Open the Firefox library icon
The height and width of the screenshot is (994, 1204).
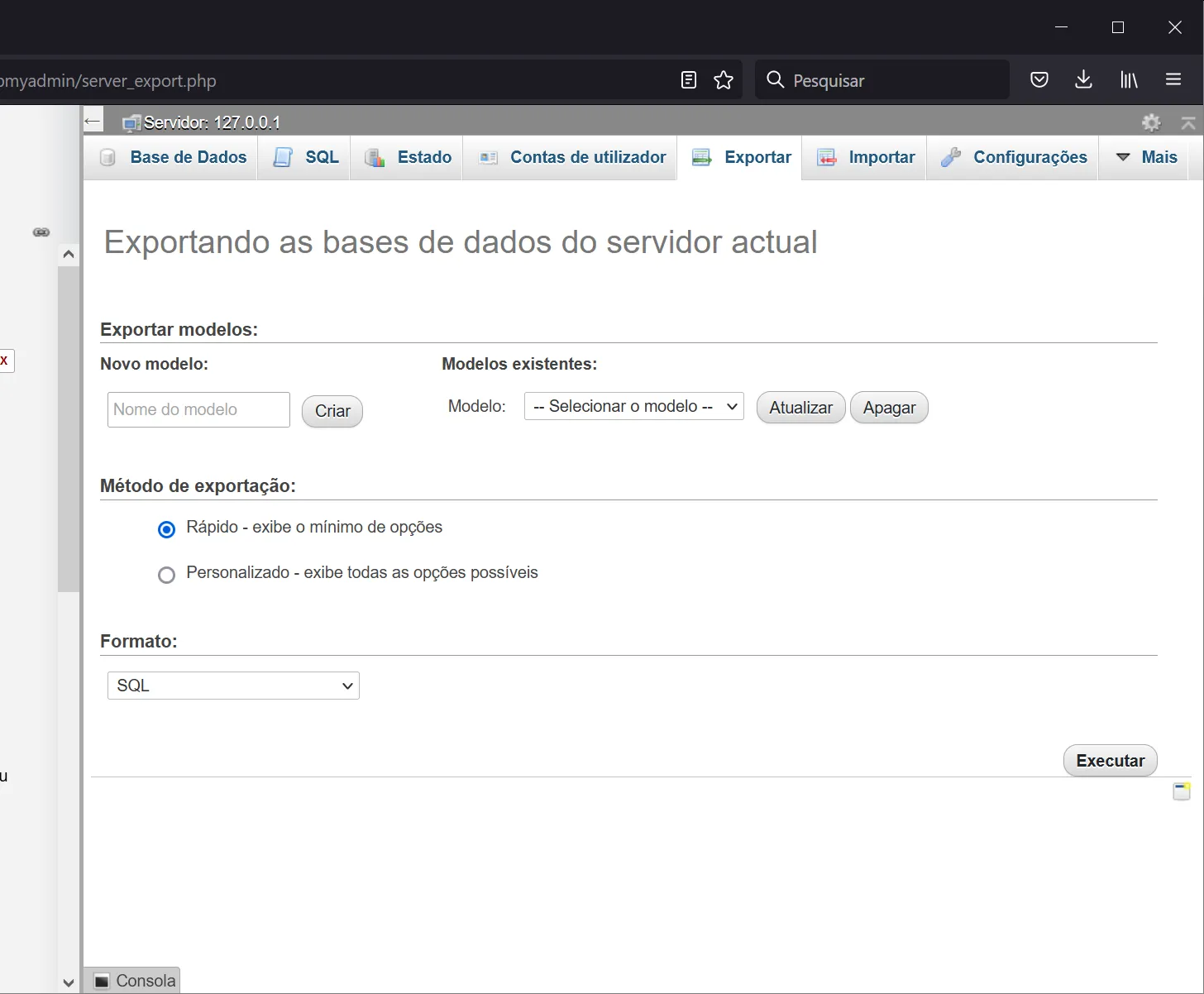point(1129,79)
